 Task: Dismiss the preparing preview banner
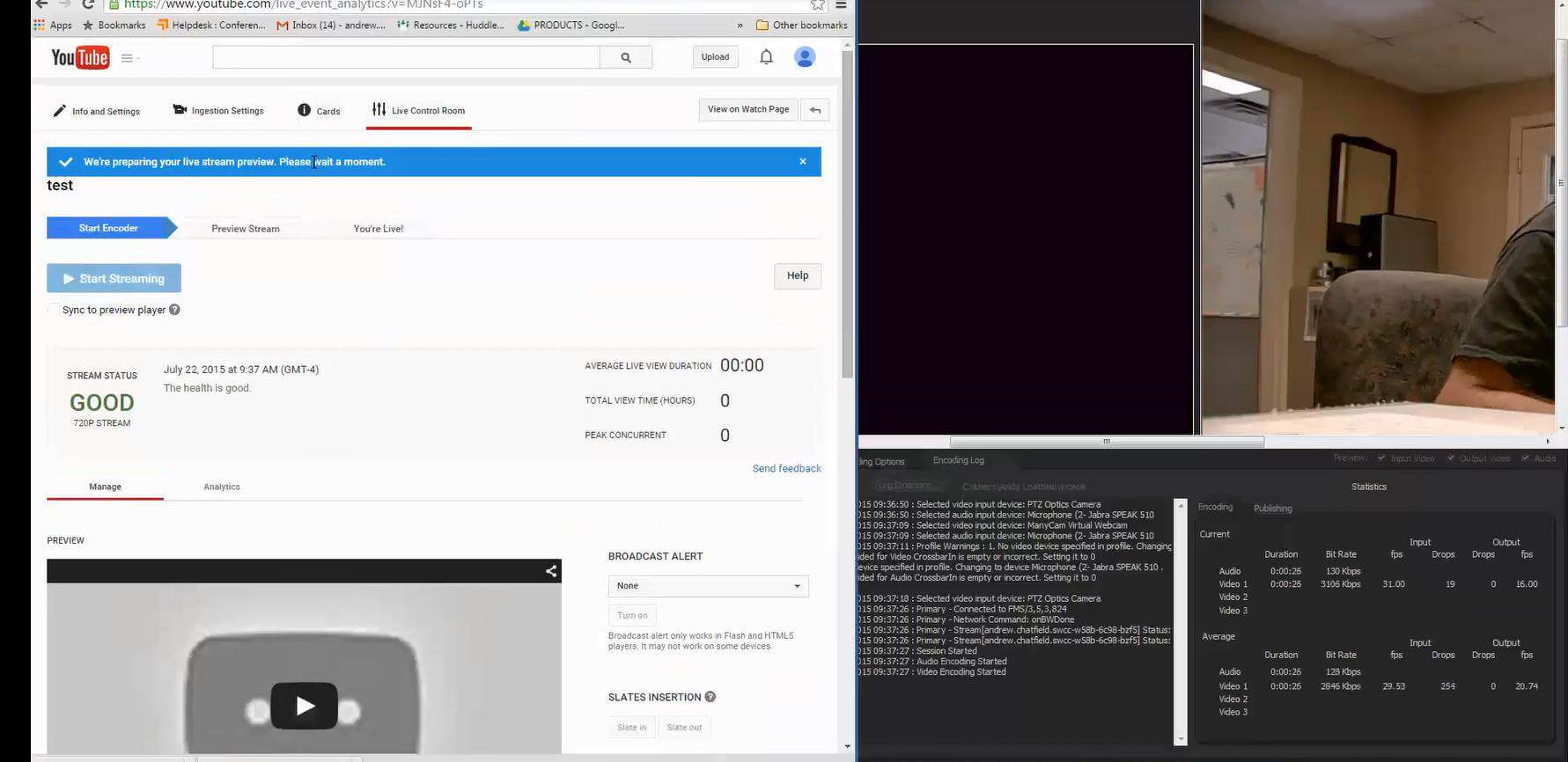point(803,162)
